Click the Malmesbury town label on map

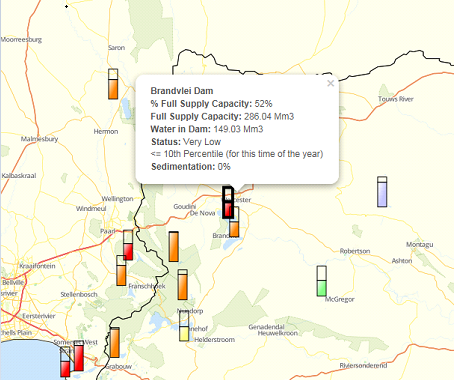point(39,139)
